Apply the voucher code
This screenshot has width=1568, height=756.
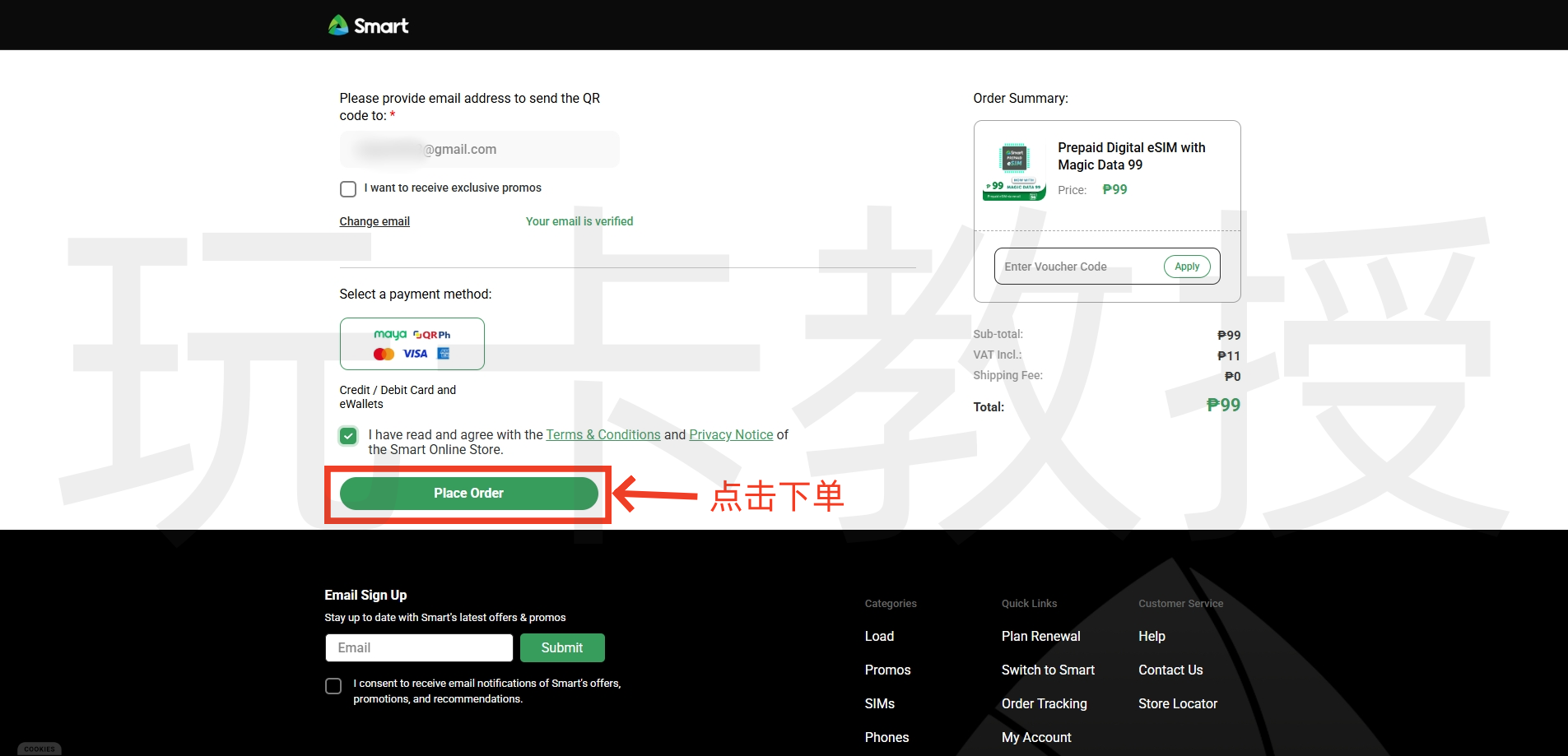pyautogui.click(x=1187, y=267)
